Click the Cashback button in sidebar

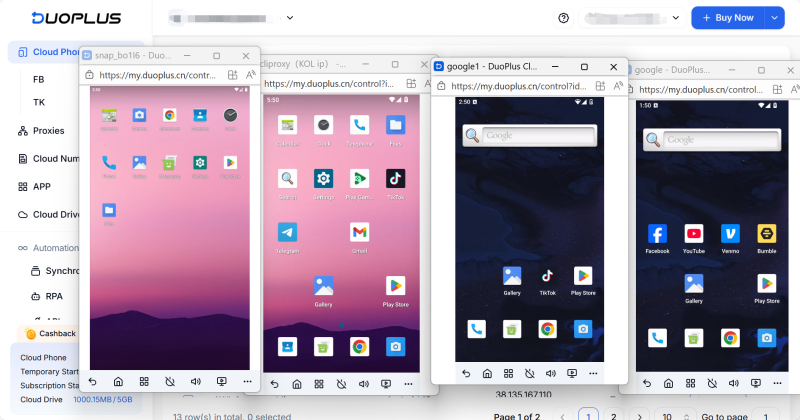pyautogui.click(x=50, y=334)
